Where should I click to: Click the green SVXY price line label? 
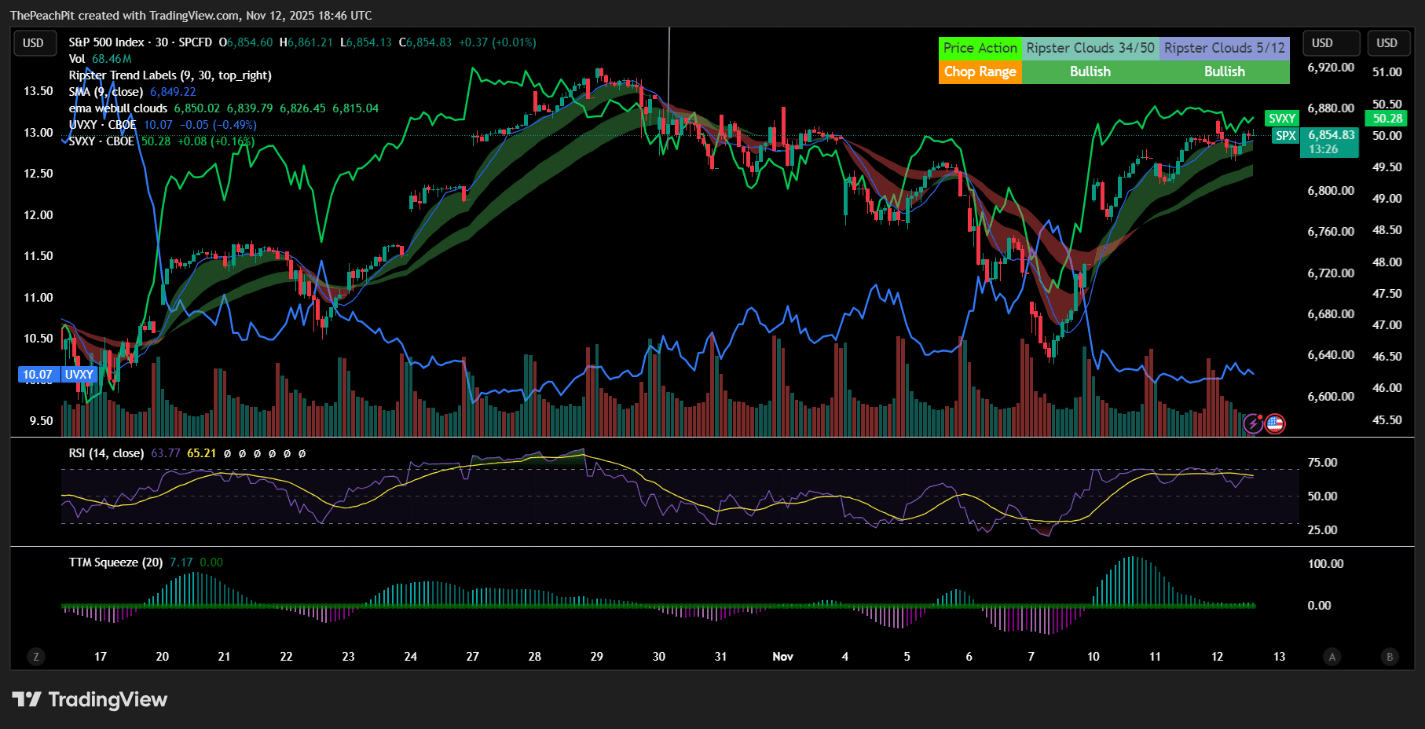click(1281, 118)
